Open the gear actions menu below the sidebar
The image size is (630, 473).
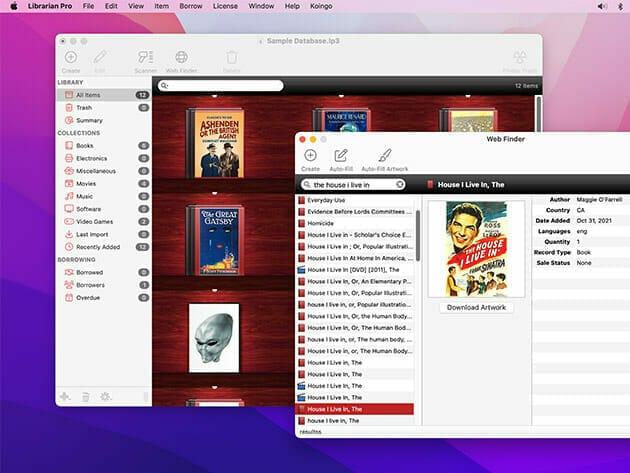104,397
